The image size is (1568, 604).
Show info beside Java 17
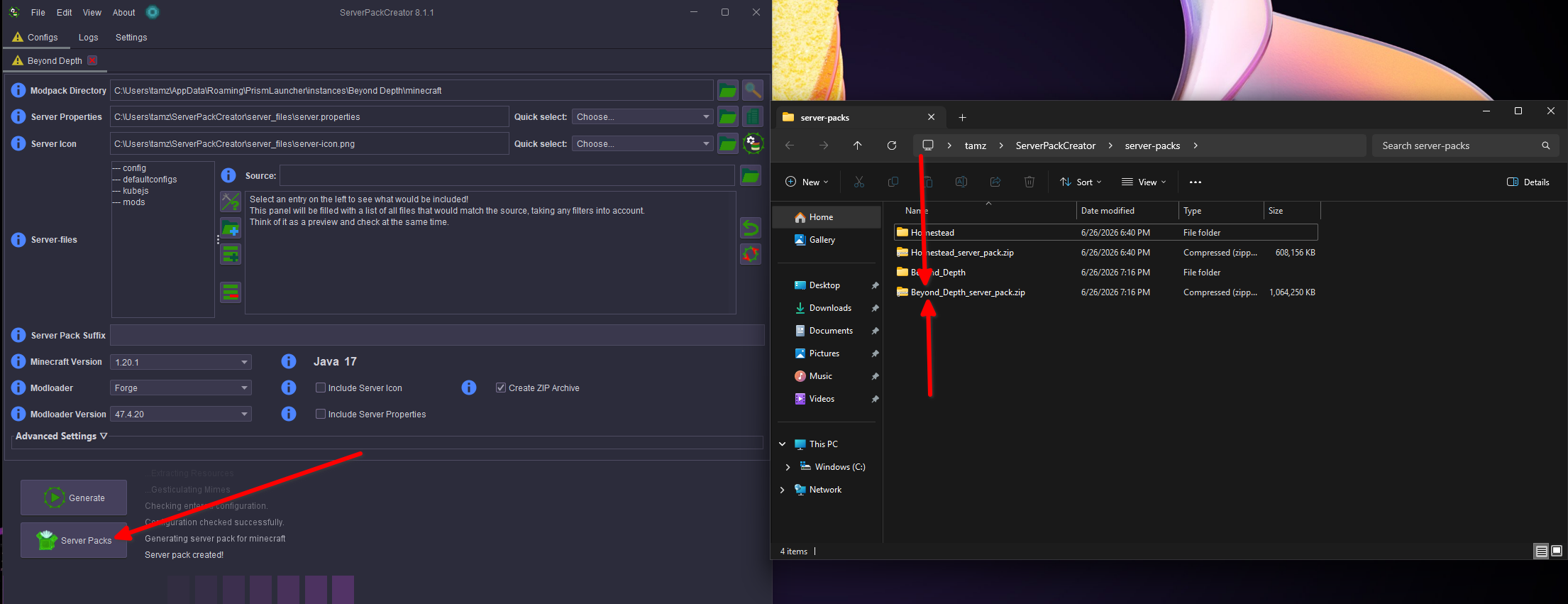tap(289, 362)
